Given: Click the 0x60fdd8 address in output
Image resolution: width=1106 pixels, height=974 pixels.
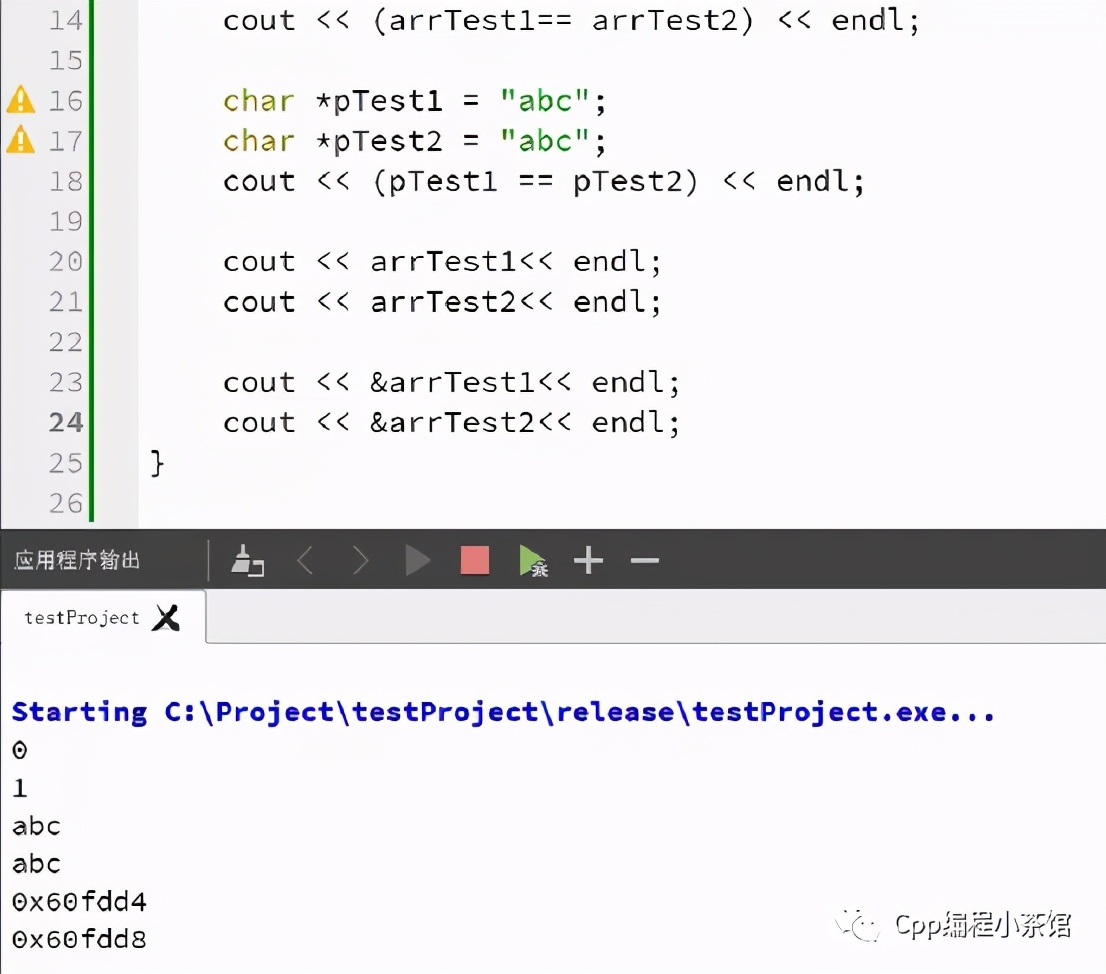Looking at the screenshot, I should point(79,939).
